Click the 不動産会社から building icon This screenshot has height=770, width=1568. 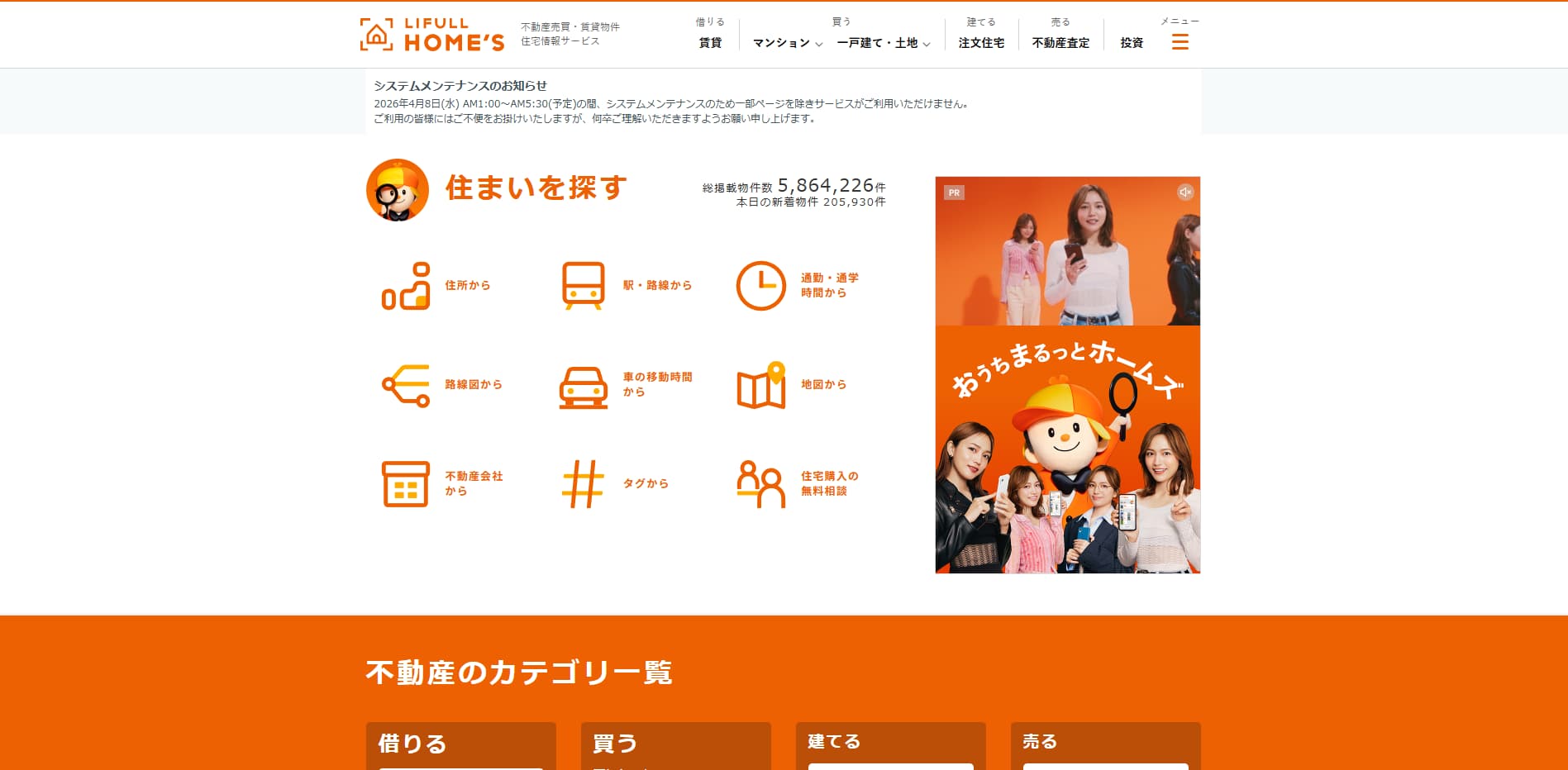(407, 483)
